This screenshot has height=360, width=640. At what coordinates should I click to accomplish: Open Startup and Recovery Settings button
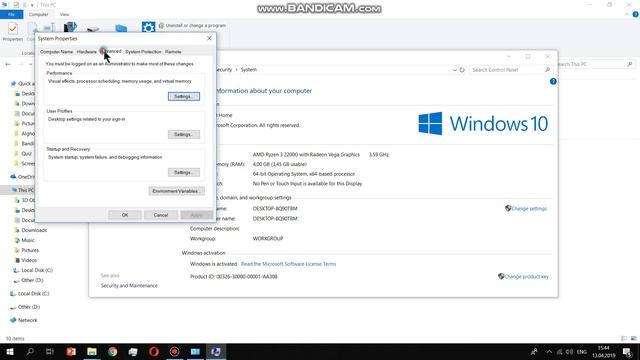(184, 172)
